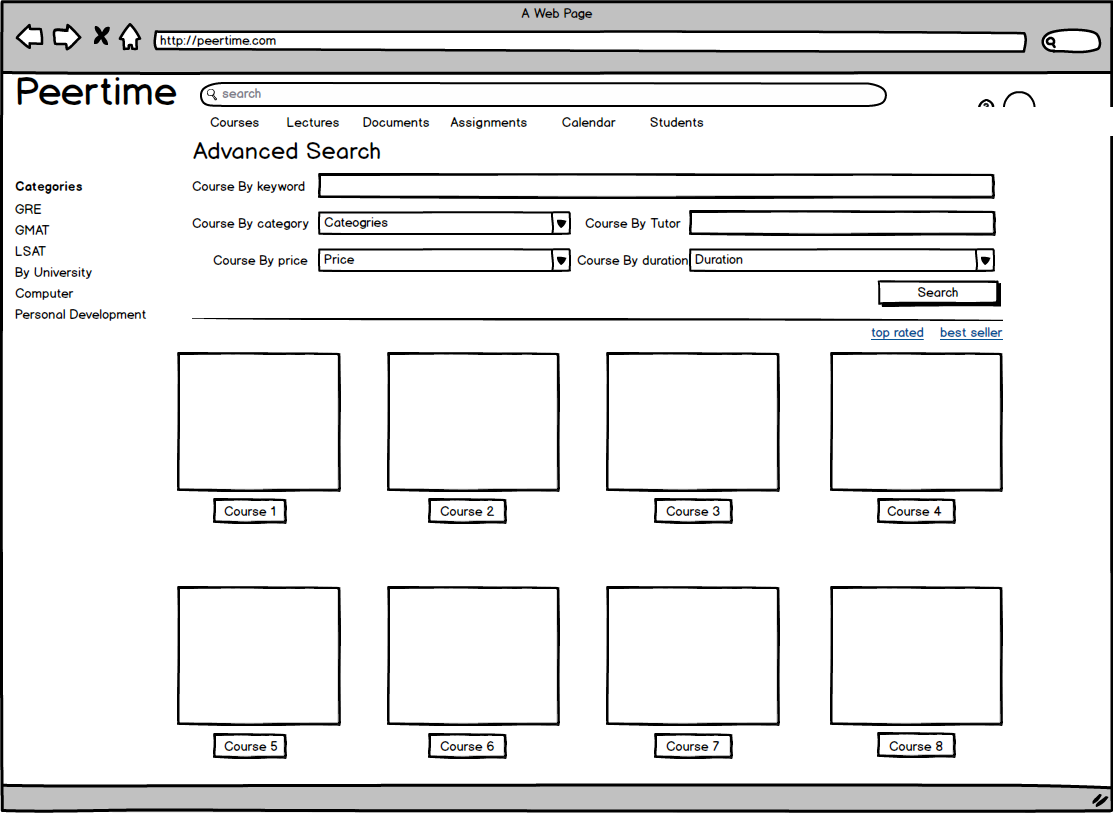The width and height of the screenshot is (1113, 813).
Task: Click the browser forward arrow icon
Action: pyautogui.click(x=66, y=38)
